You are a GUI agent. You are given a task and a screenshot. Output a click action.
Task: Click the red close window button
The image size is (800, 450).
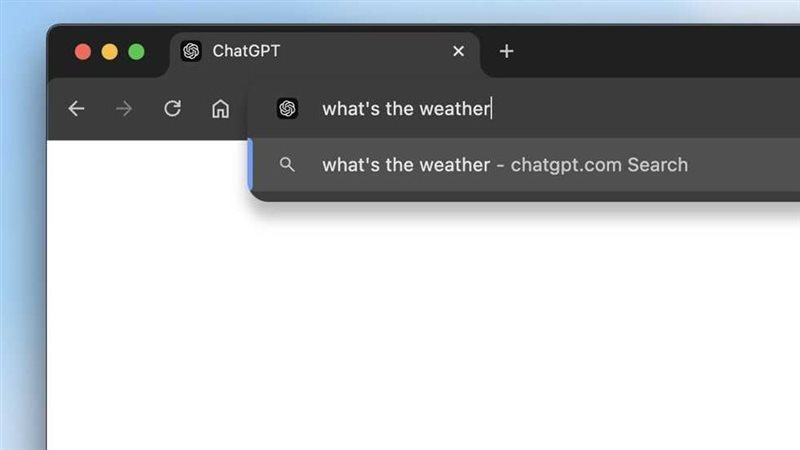coord(83,52)
